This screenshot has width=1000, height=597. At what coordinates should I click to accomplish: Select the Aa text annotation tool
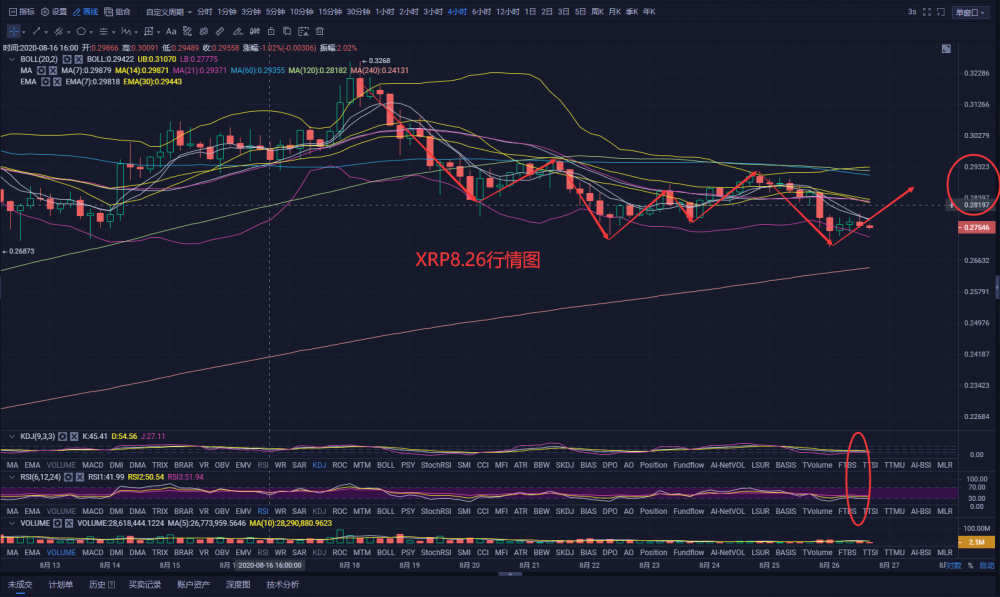(171, 31)
